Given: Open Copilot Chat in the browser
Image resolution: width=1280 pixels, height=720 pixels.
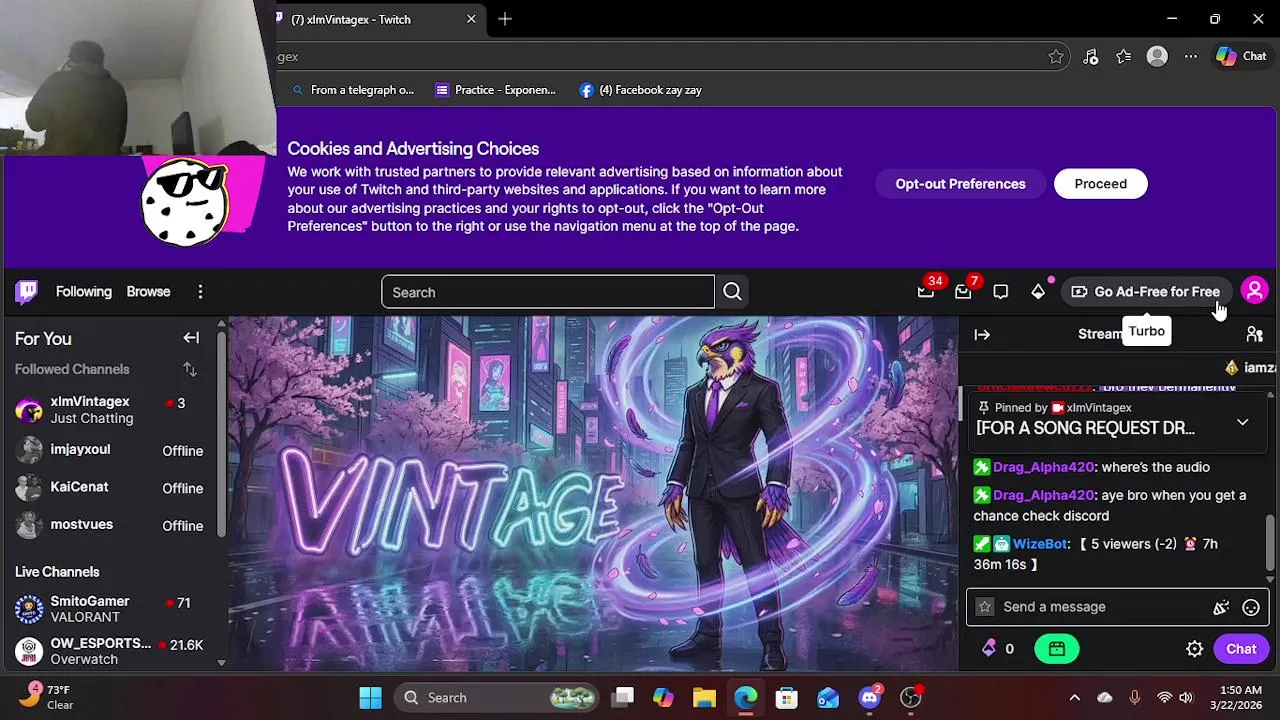Looking at the screenshot, I should [1241, 57].
